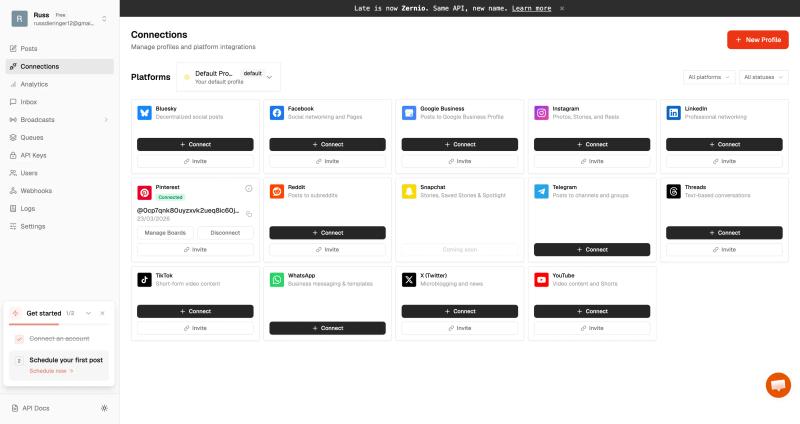
Task: Connect a Telegram account
Action: 592,250
